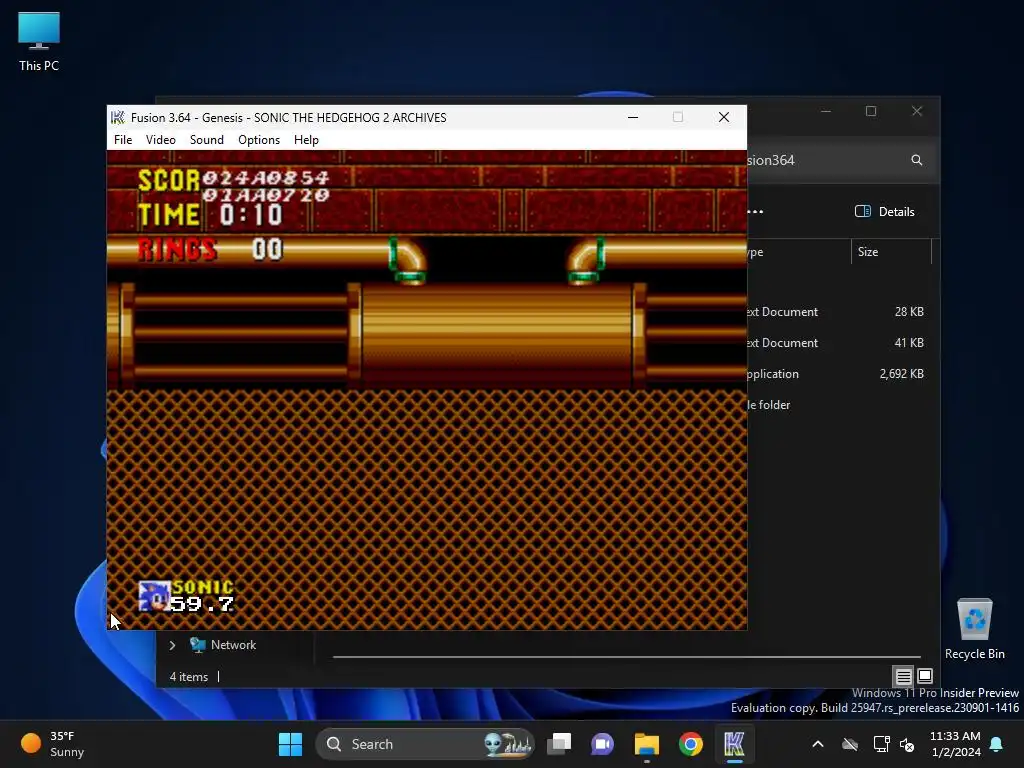
Task: Open Task View from the taskbar
Action: (x=559, y=744)
